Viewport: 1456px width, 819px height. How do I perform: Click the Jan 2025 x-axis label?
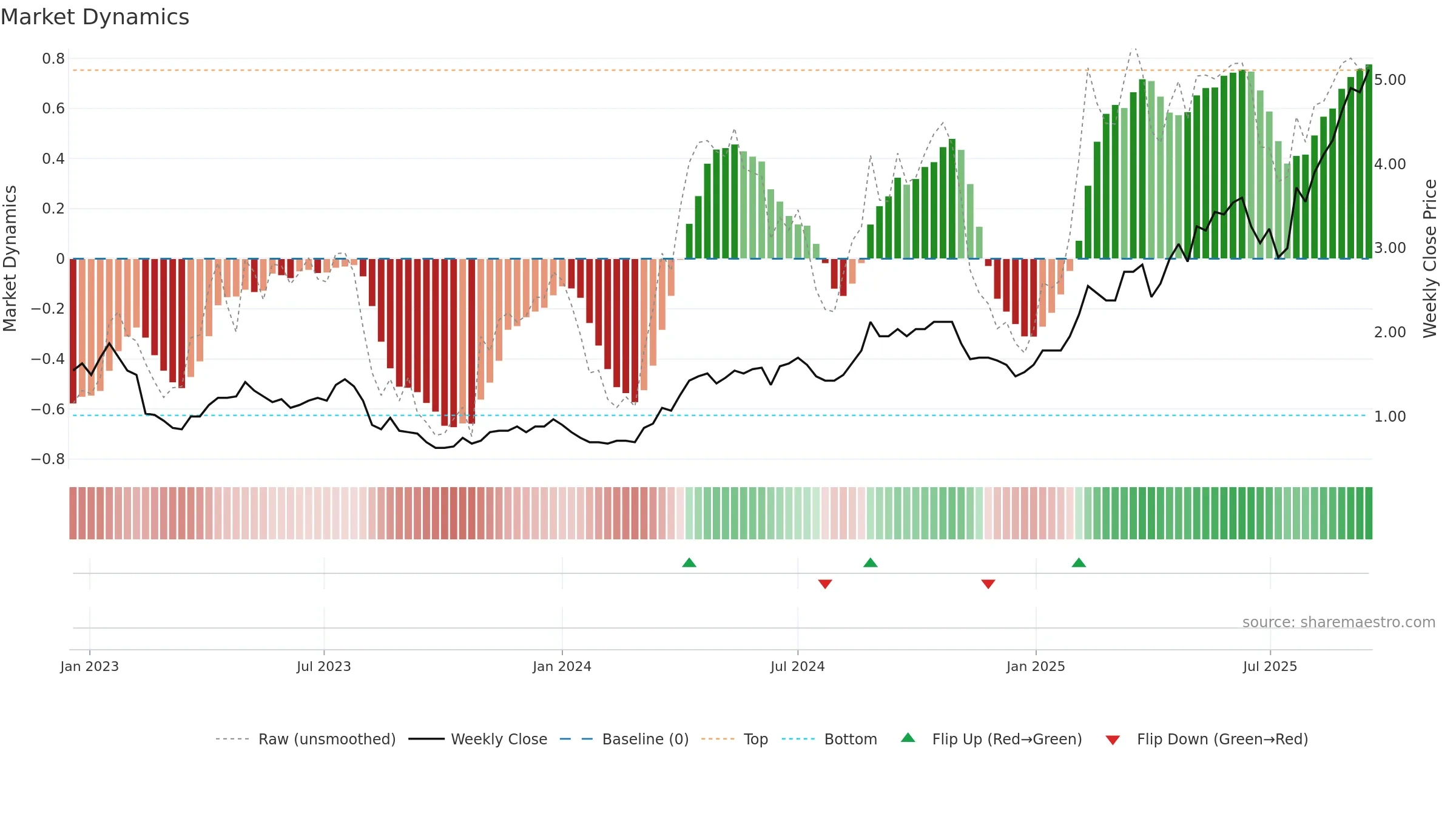point(1036,666)
